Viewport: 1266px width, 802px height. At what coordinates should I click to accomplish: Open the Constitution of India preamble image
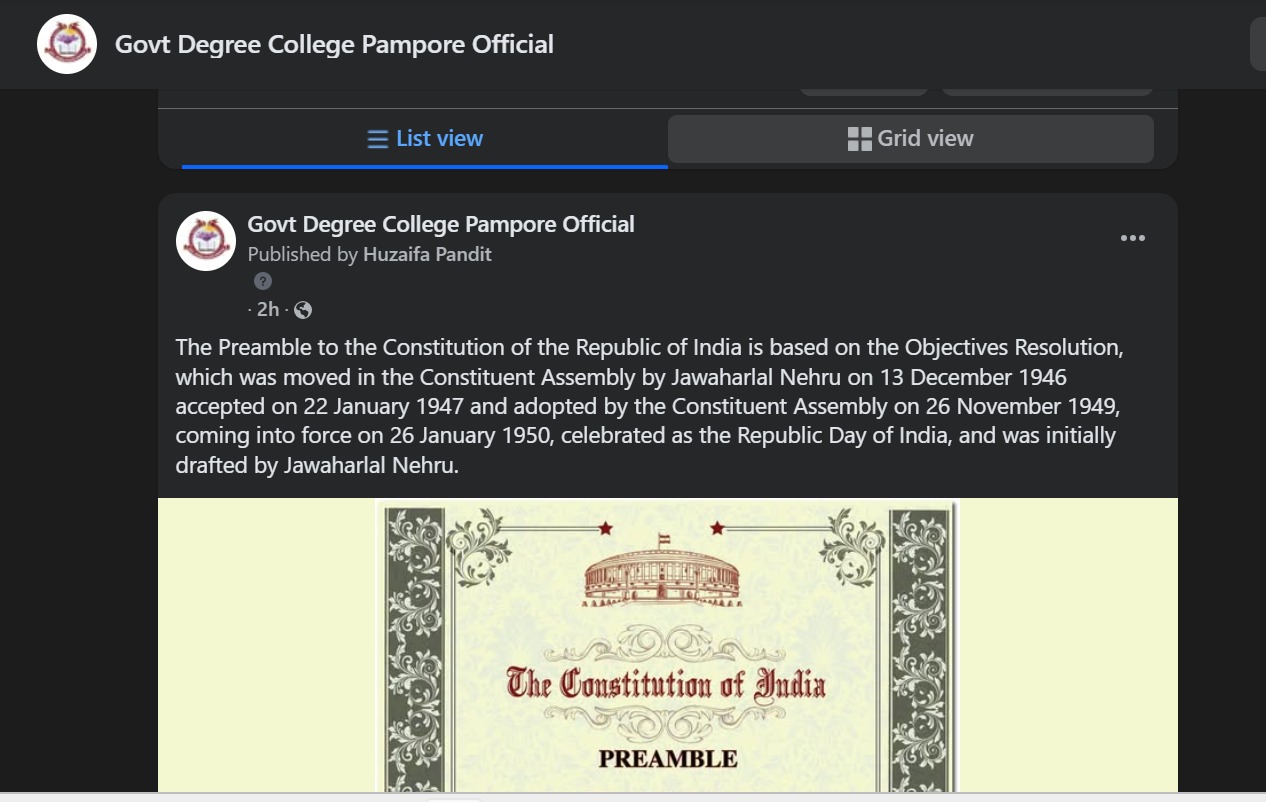(x=667, y=646)
